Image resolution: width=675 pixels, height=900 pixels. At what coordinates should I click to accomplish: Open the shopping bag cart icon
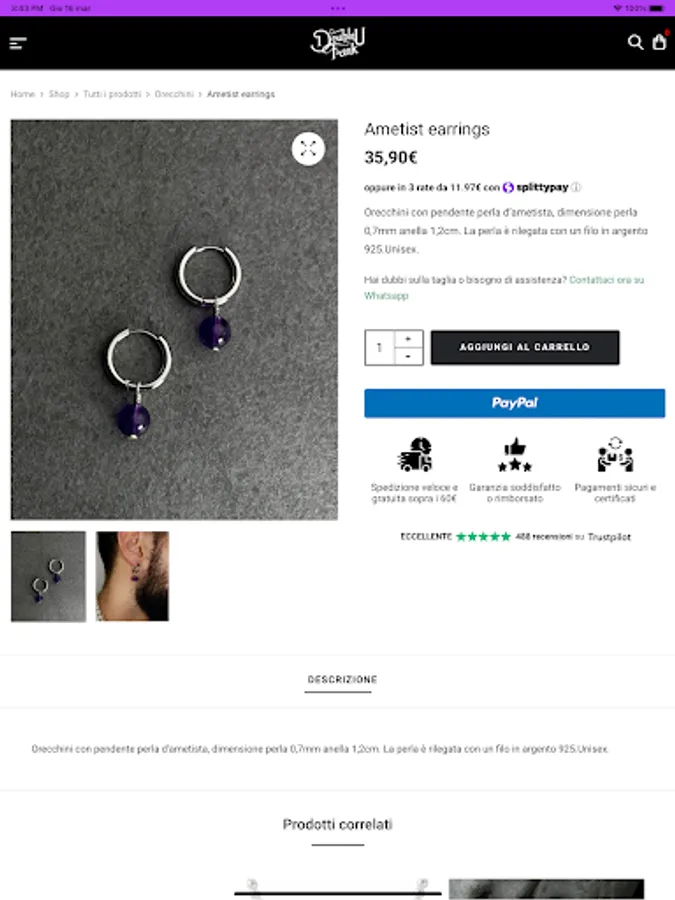pos(660,42)
